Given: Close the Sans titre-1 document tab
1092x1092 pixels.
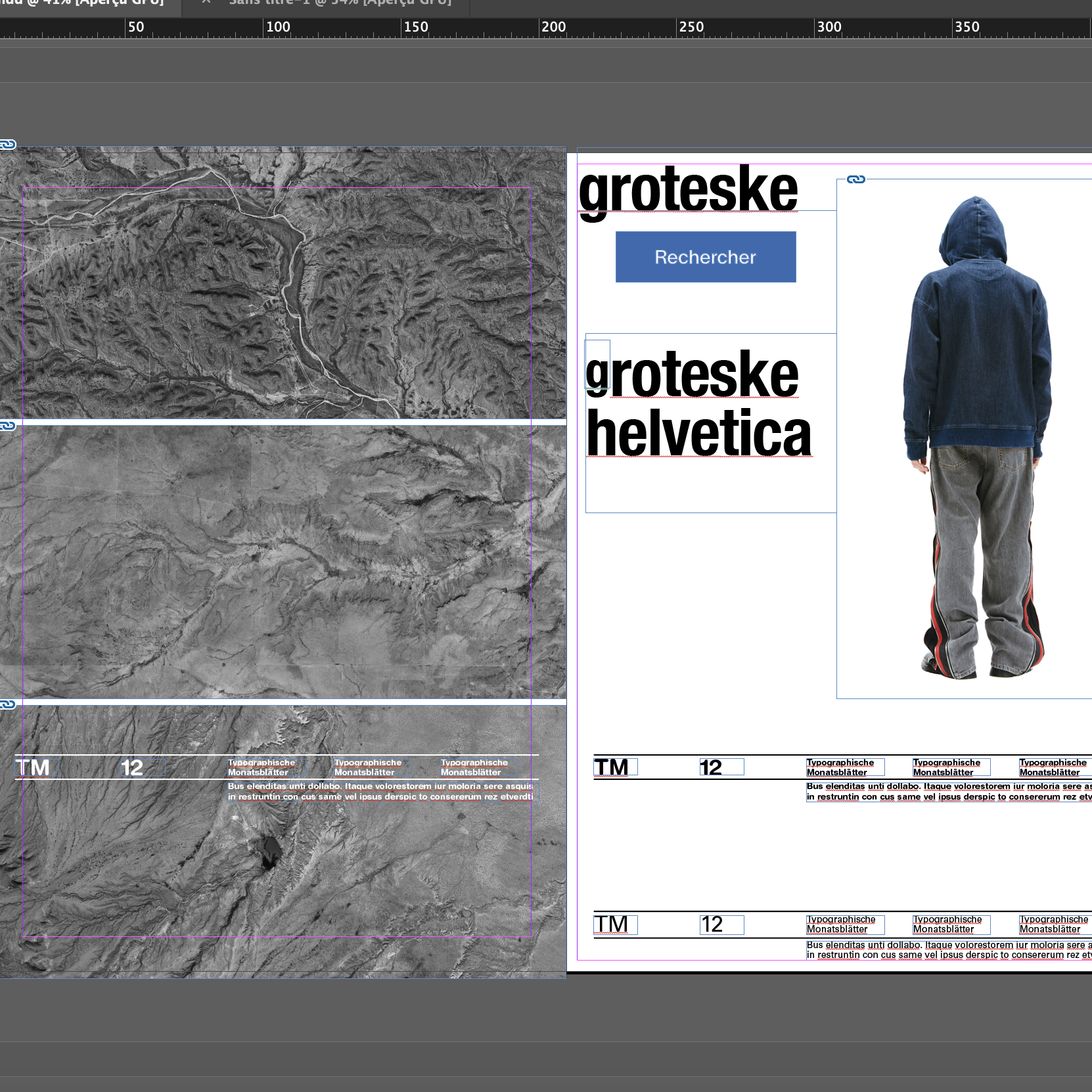Looking at the screenshot, I should (x=206, y=2).
